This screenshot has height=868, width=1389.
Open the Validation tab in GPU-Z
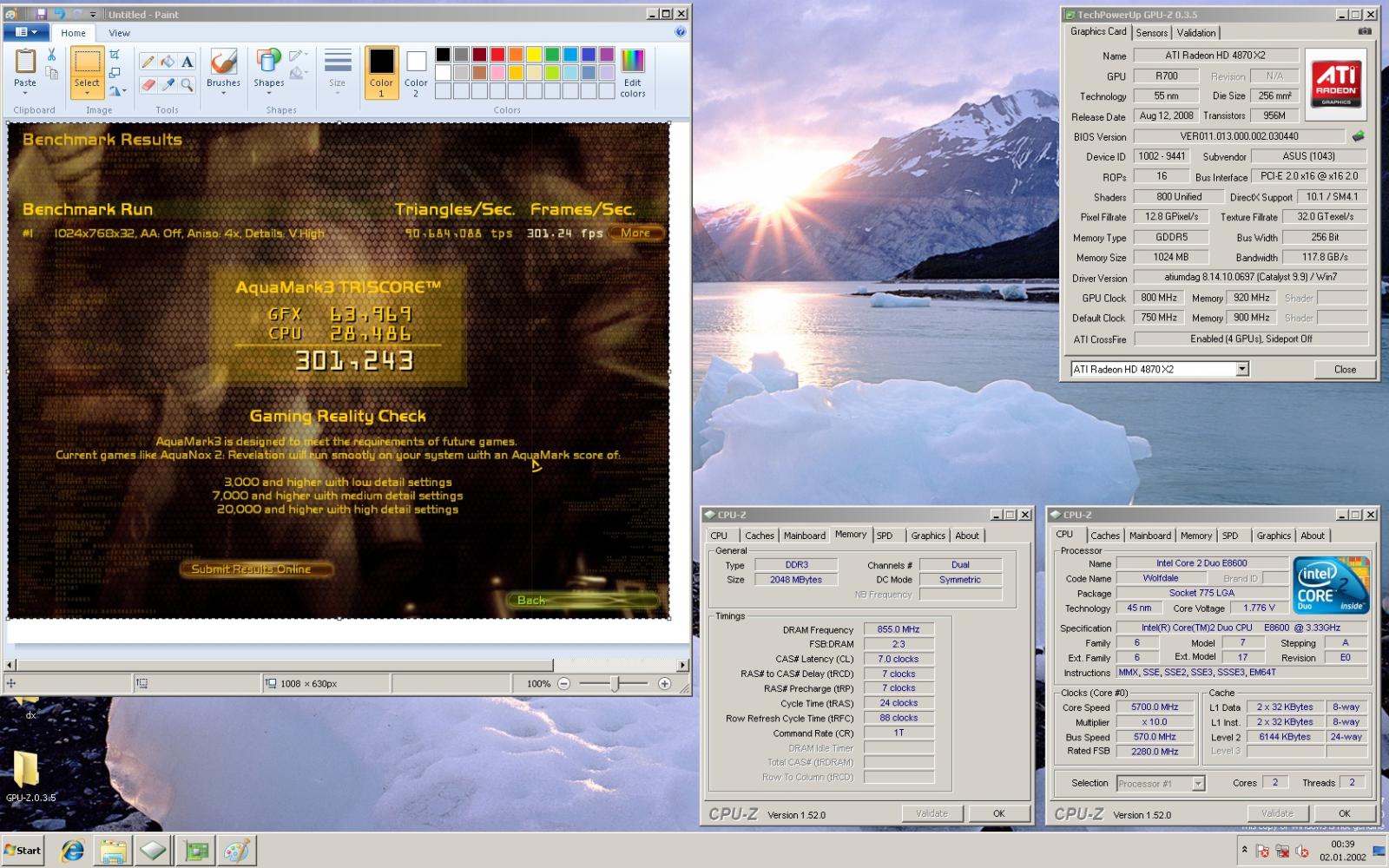[1196, 33]
